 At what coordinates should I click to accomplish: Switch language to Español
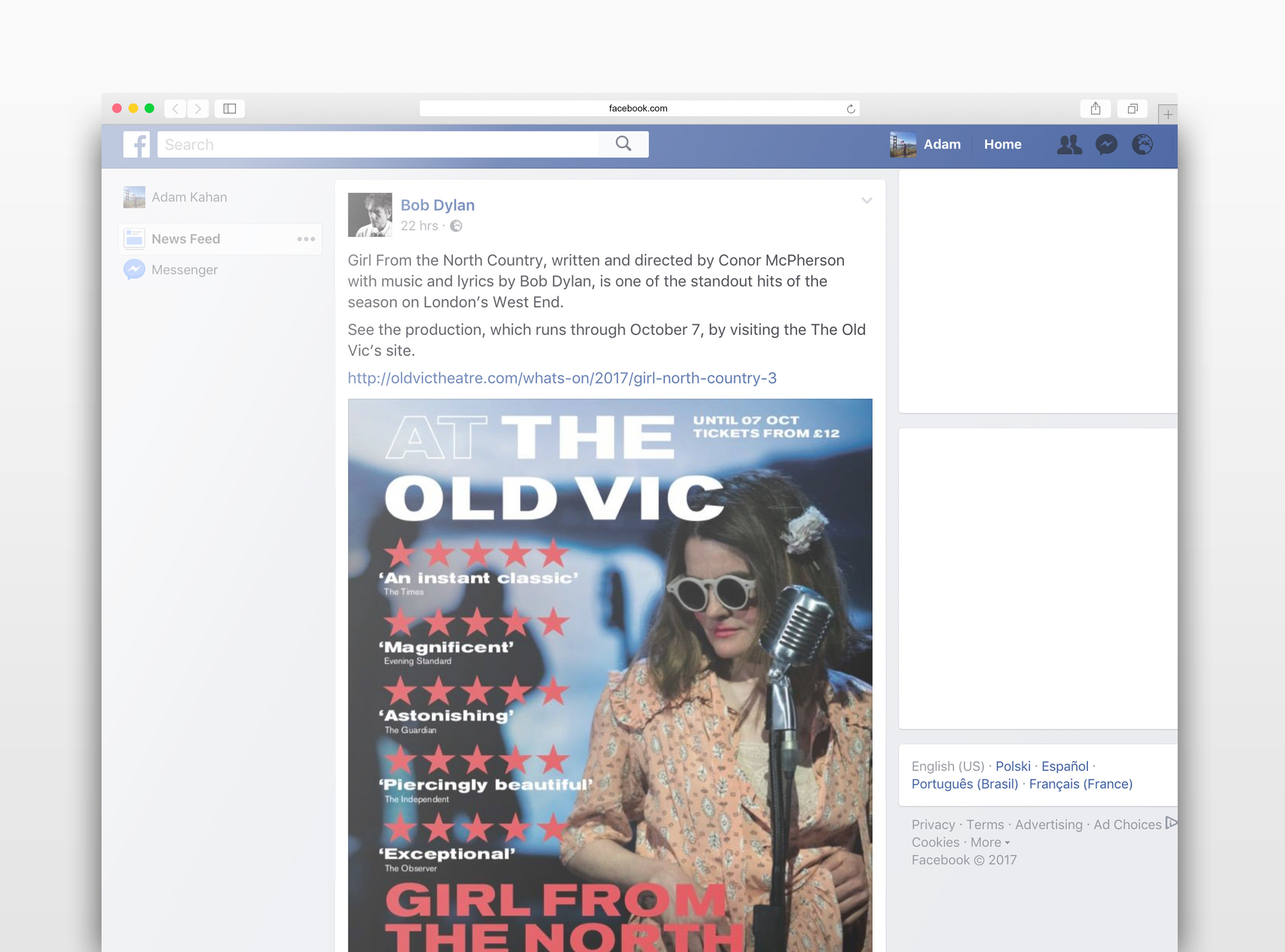pos(1065,767)
